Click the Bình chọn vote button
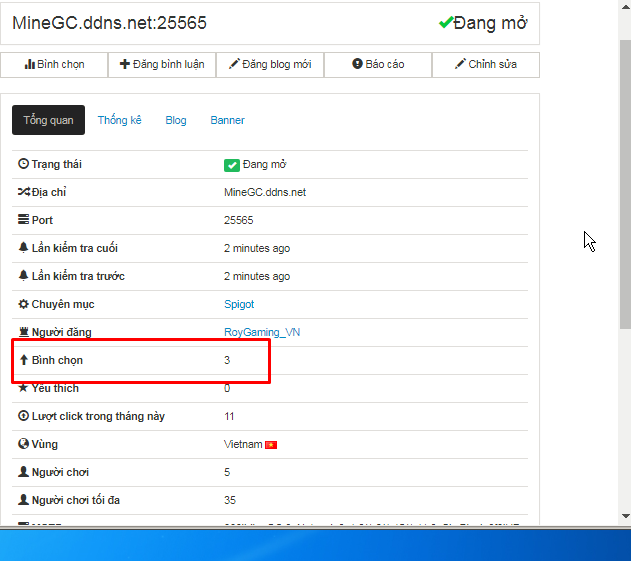The width and height of the screenshot is (631, 561). pos(54,64)
